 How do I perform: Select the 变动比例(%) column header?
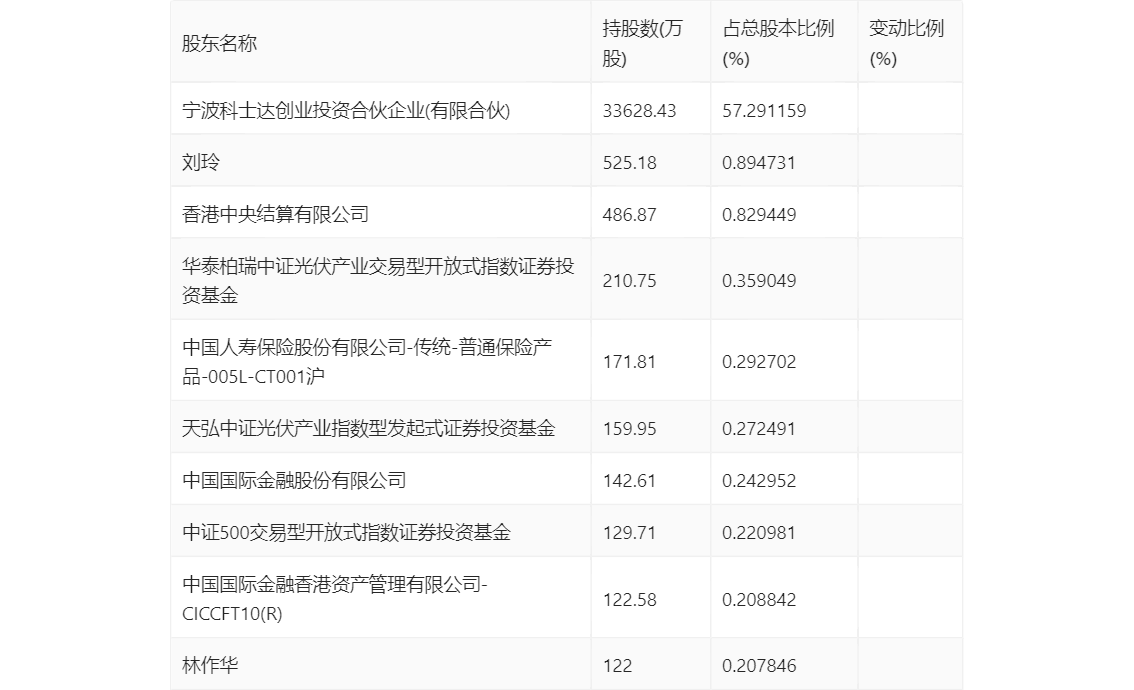(906, 43)
